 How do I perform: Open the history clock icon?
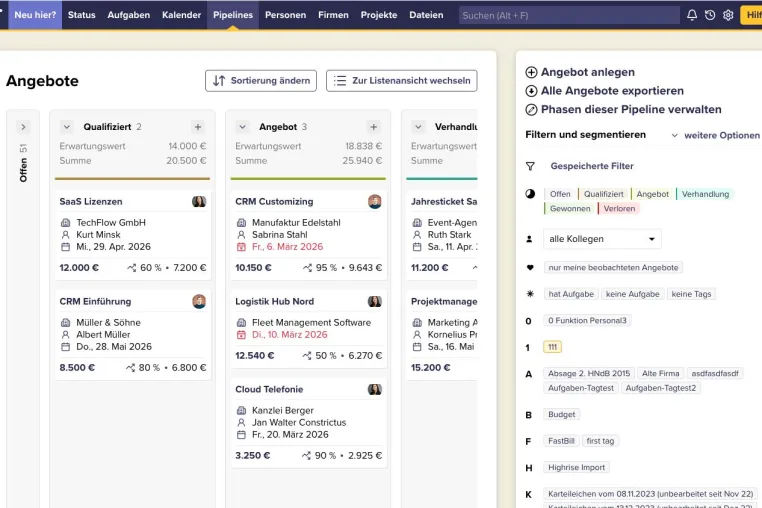click(x=710, y=15)
